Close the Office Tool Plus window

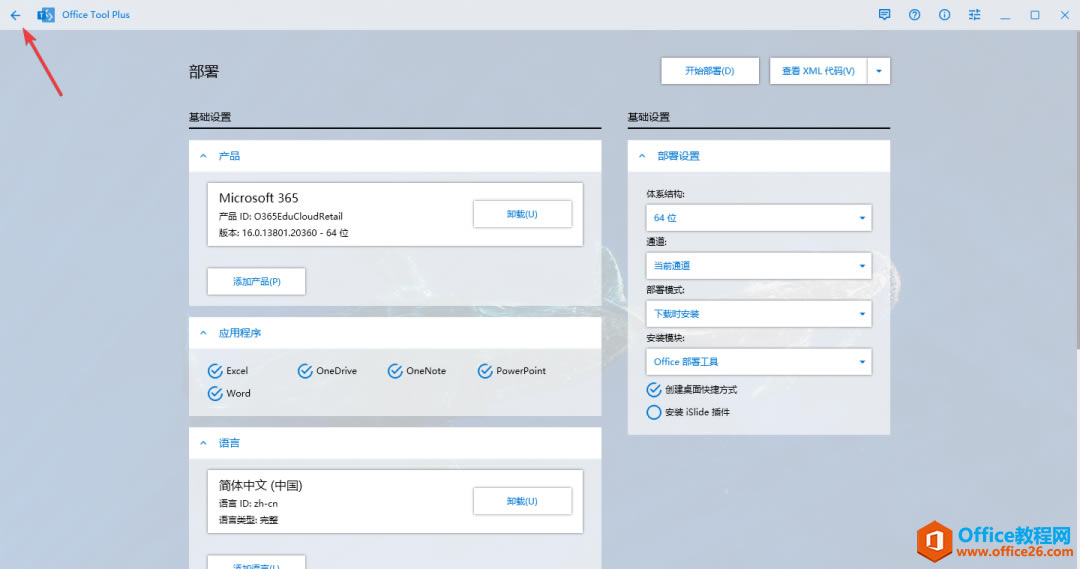click(x=1064, y=14)
